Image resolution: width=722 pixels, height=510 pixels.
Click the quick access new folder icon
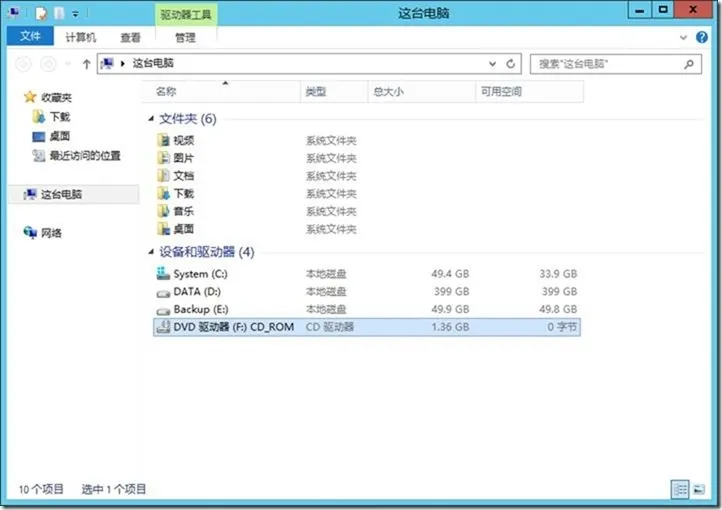click(59, 13)
